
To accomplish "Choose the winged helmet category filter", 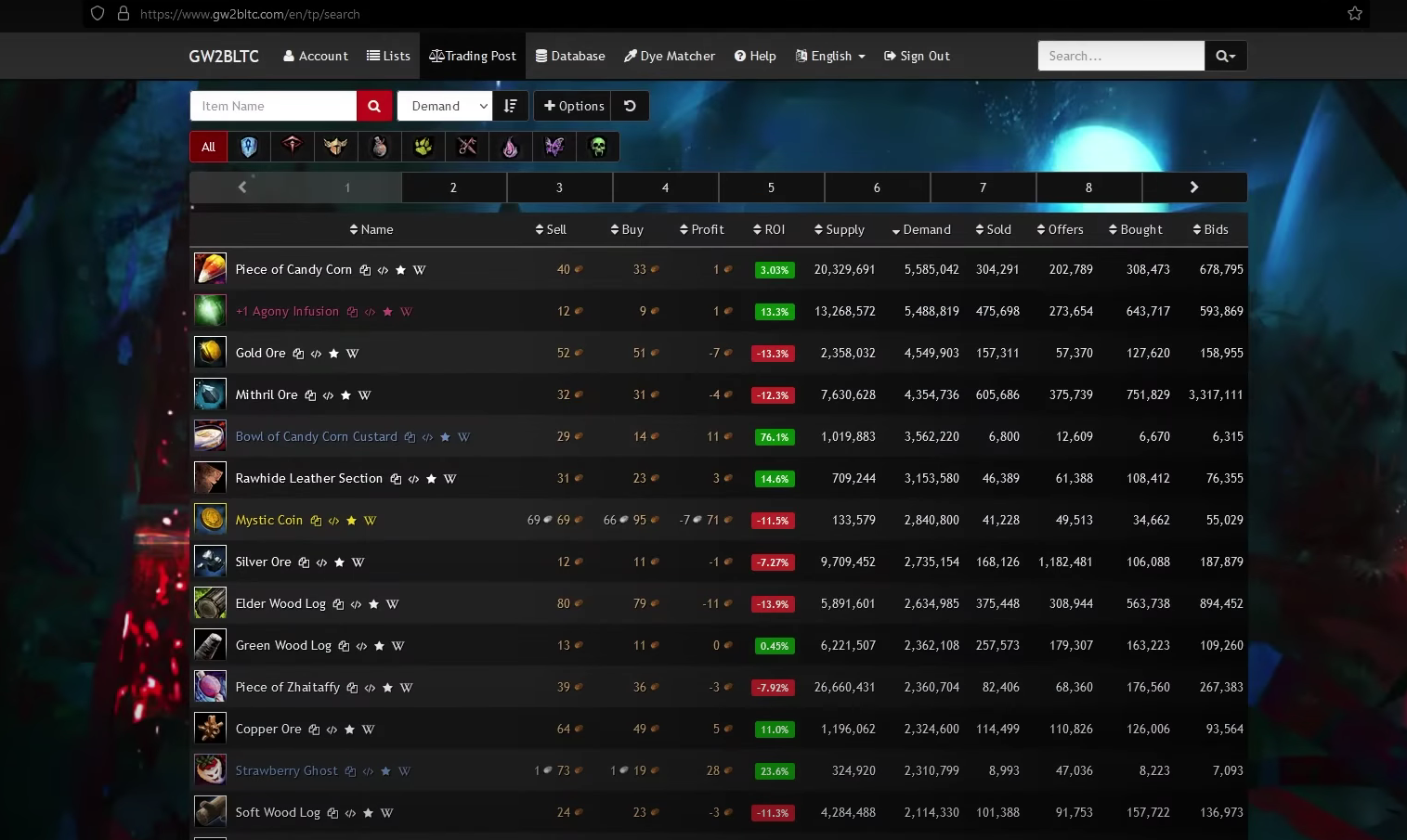I will (336, 147).
